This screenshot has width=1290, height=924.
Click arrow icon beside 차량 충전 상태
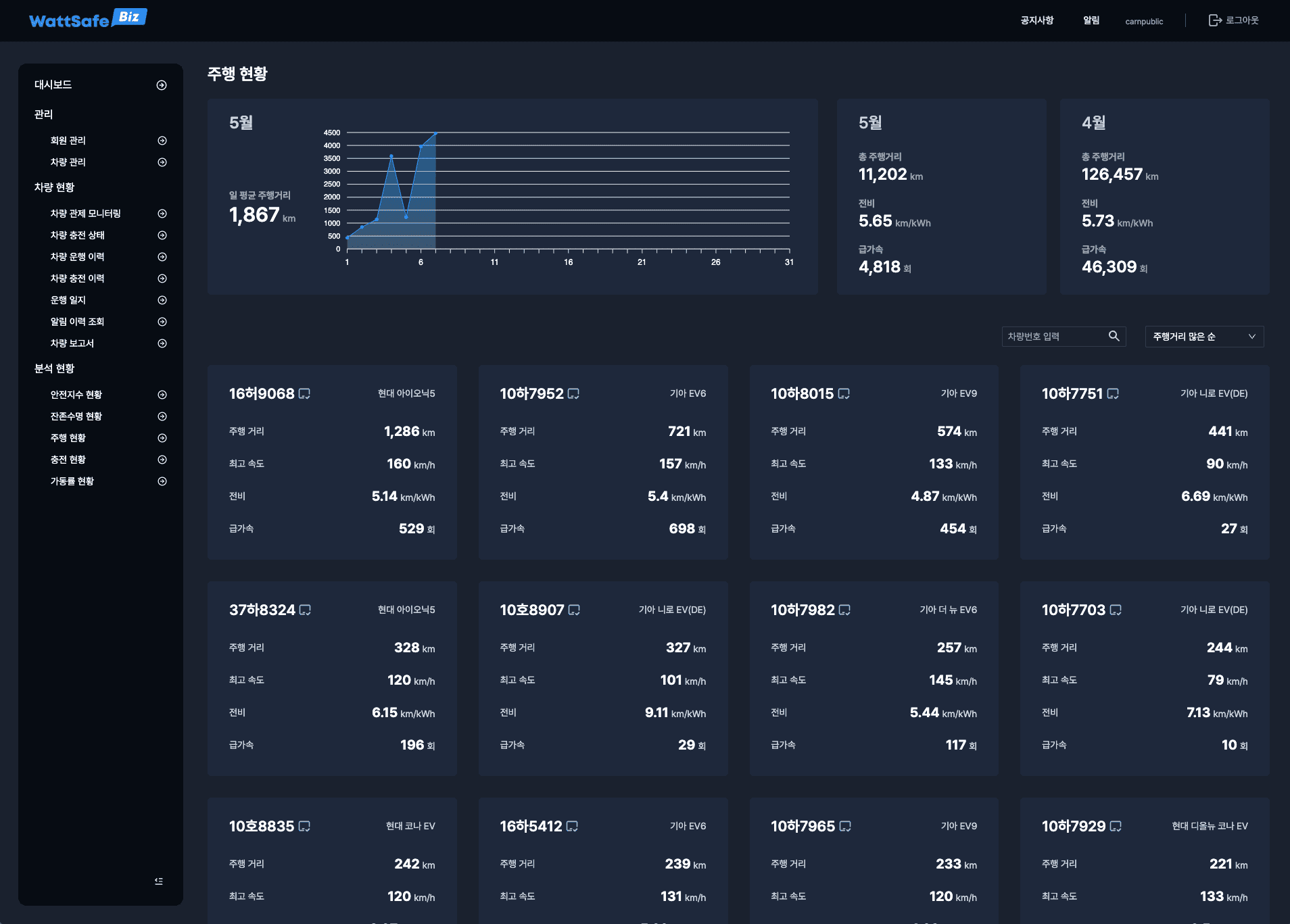[162, 235]
